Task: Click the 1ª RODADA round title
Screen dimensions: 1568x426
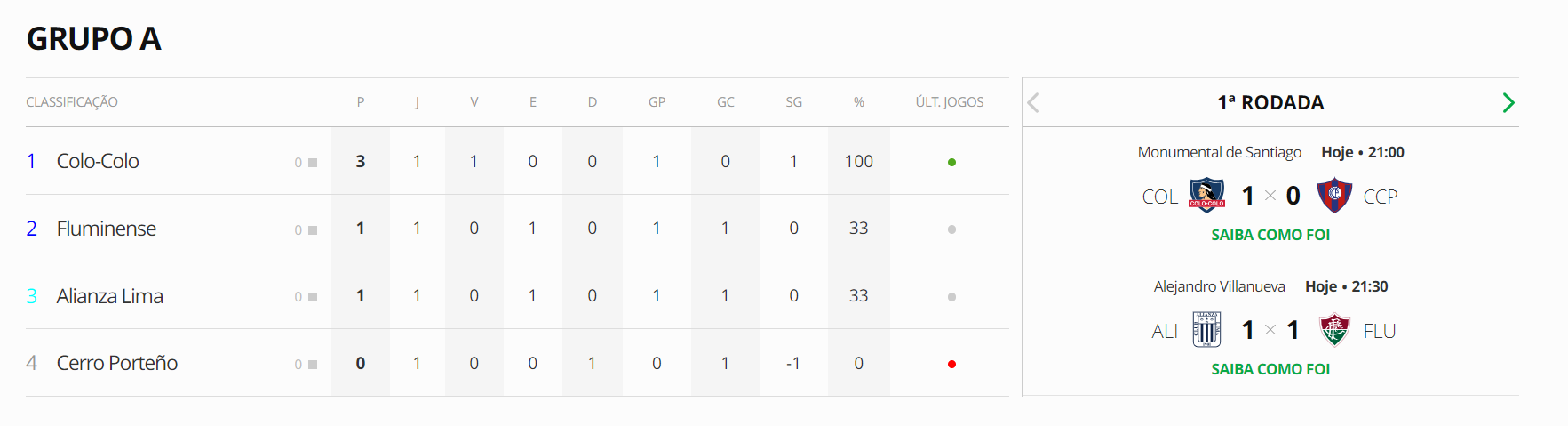Action: click(x=1270, y=102)
